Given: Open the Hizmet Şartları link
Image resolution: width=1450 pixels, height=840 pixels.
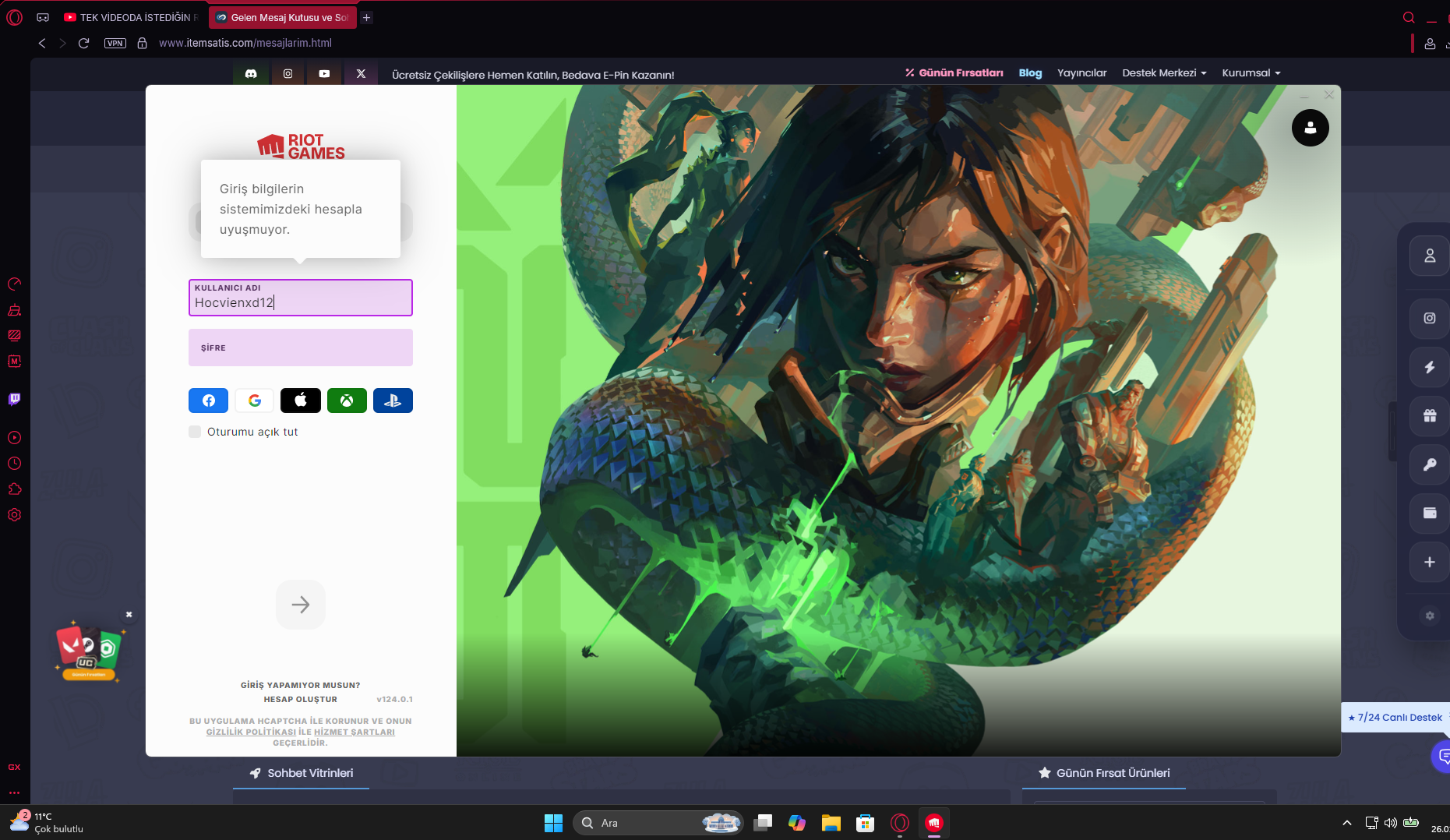Looking at the screenshot, I should pyautogui.click(x=355, y=732).
